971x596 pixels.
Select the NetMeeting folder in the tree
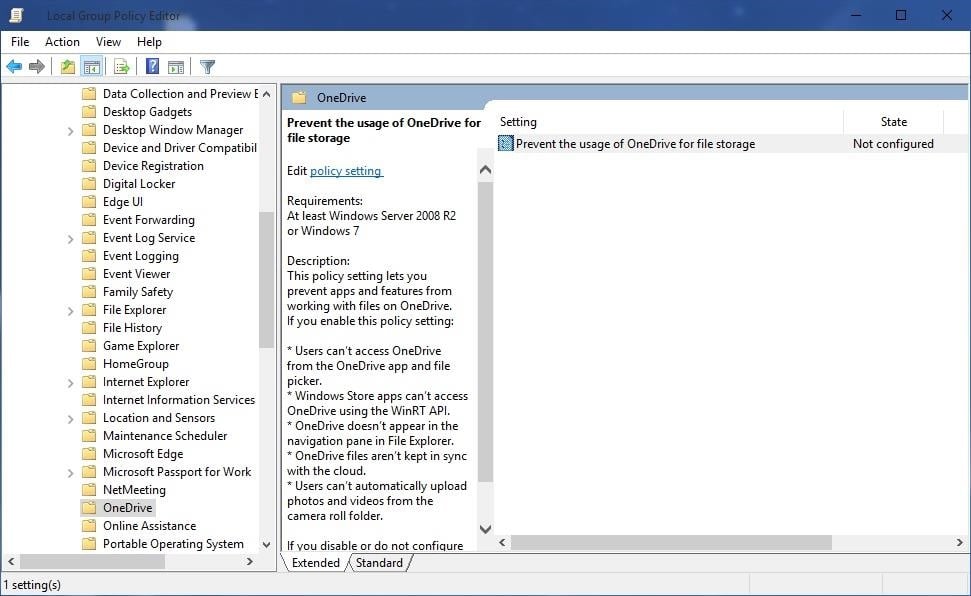tap(134, 490)
